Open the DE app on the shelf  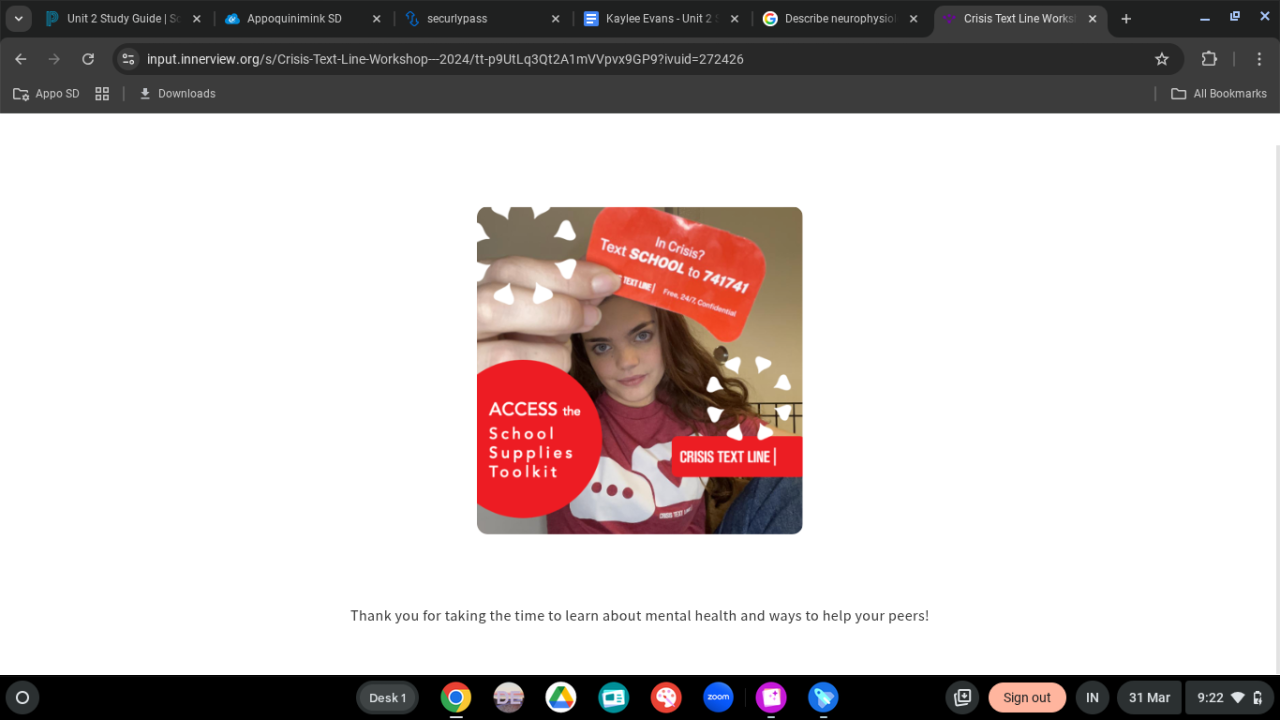coord(509,697)
